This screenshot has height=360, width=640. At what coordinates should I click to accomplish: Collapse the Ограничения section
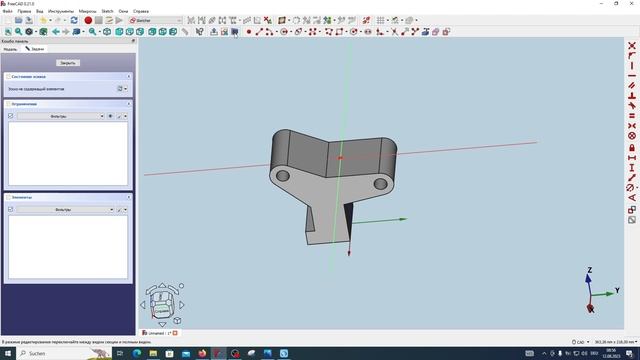(129, 104)
